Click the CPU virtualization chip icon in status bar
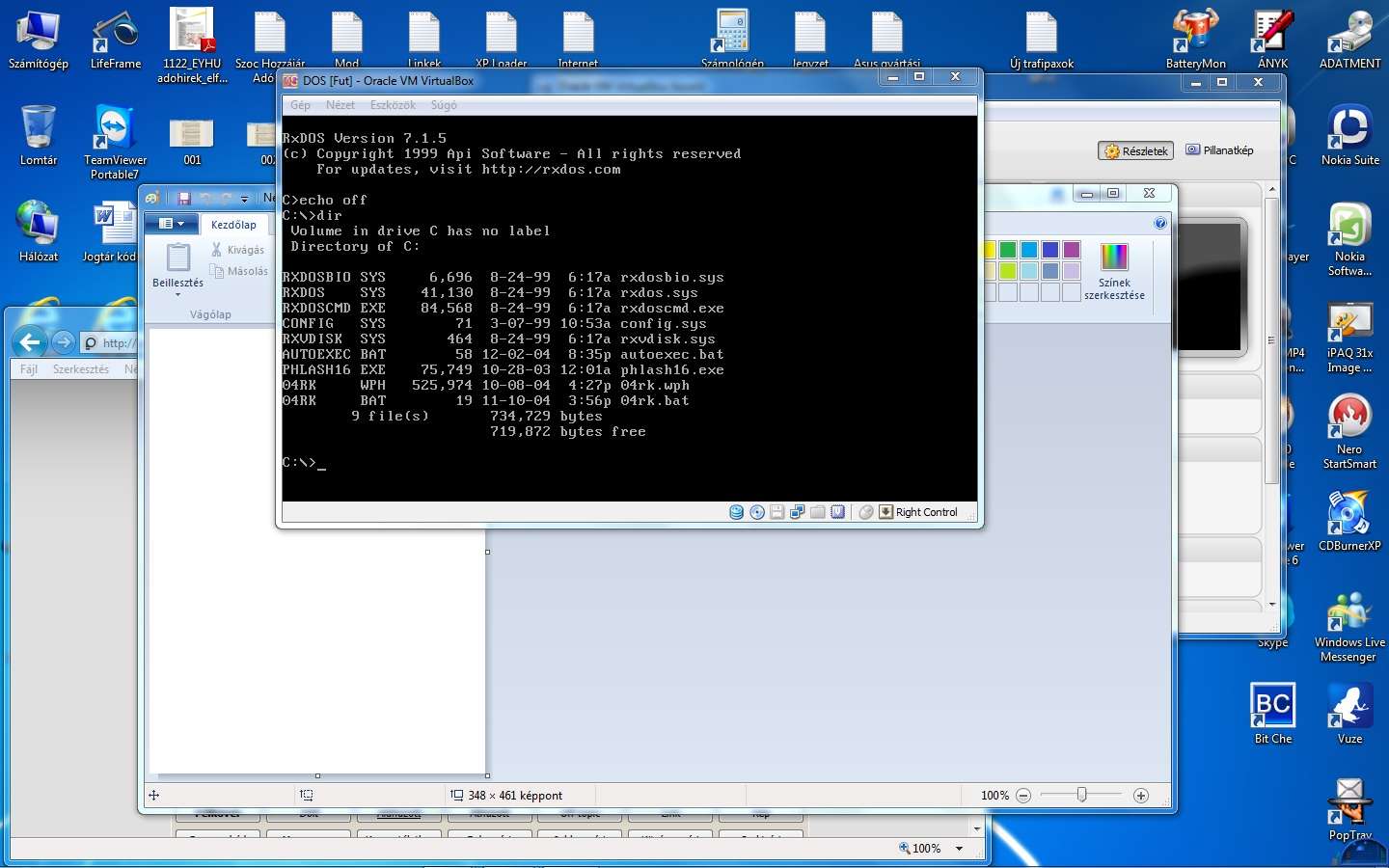1389x868 pixels. pos(837,512)
